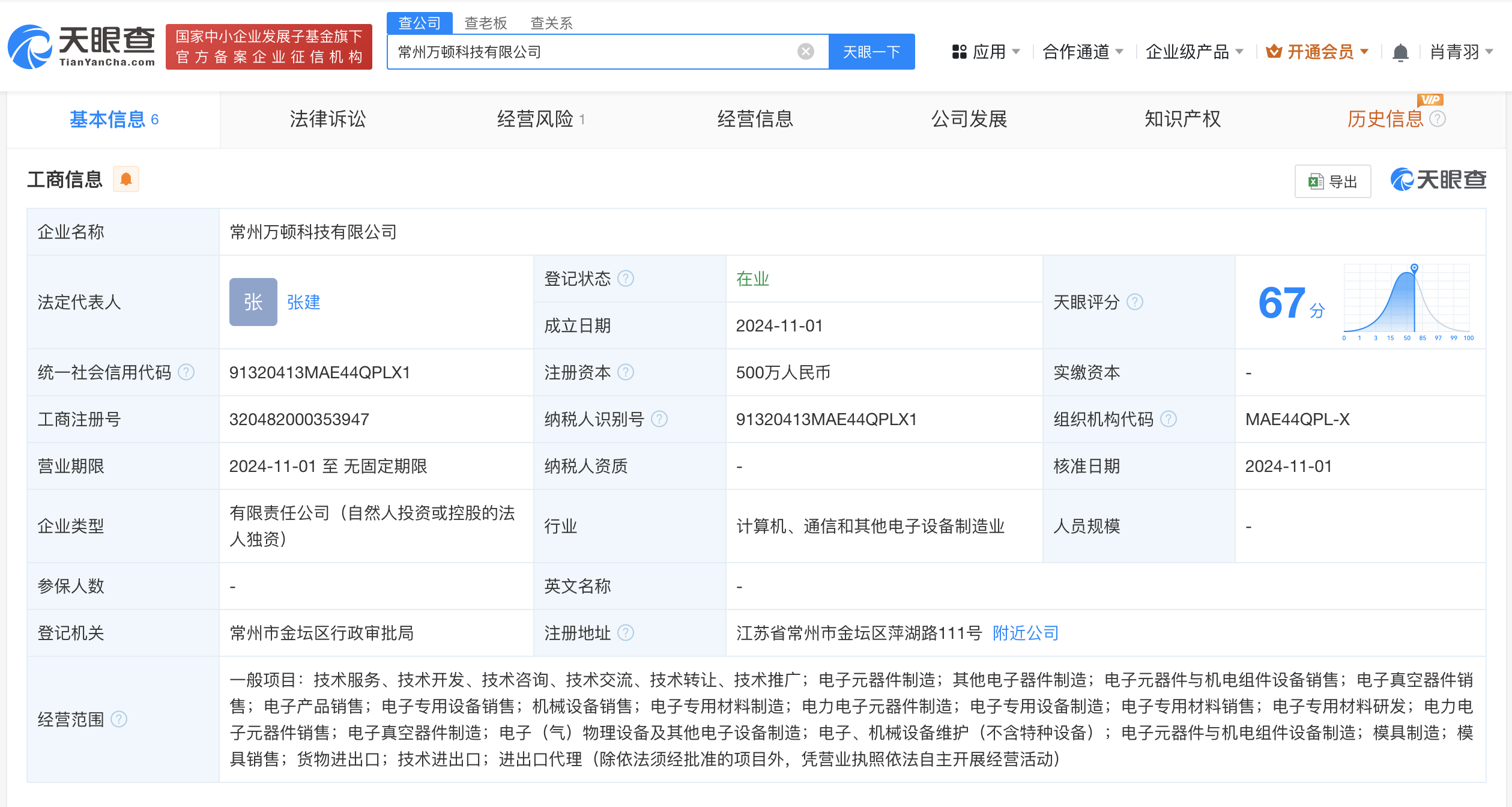
Task: Switch to the 查老板 search tab
Action: pyautogui.click(x=485, y=22)
